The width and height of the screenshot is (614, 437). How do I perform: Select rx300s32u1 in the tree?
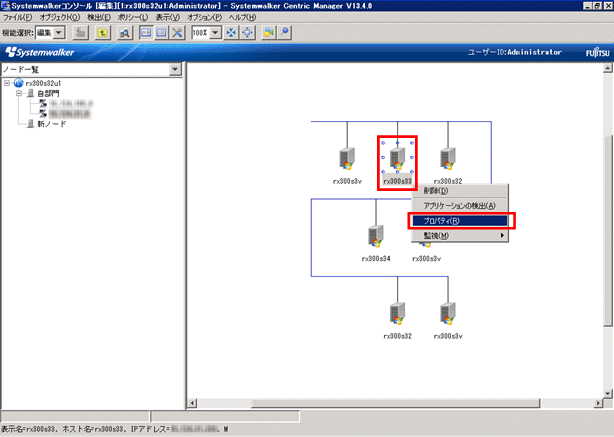pos(43,83)
